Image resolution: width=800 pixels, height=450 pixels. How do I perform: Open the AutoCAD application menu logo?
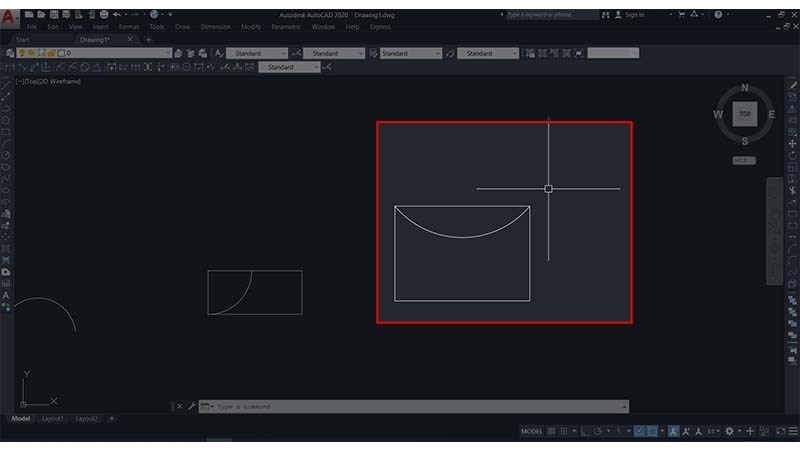pos(9,18)
